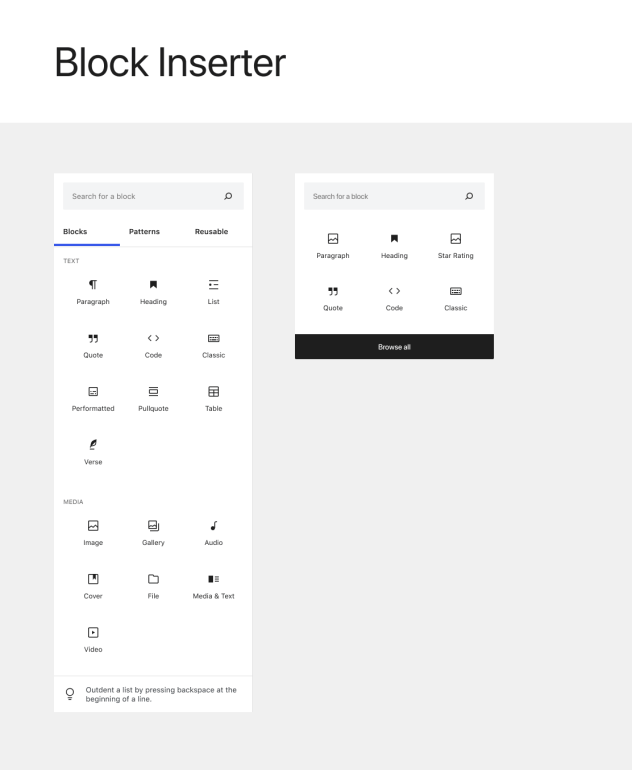Switch to the Patterns tab
This screenshot has height=770, width=632.
point(144,231)
